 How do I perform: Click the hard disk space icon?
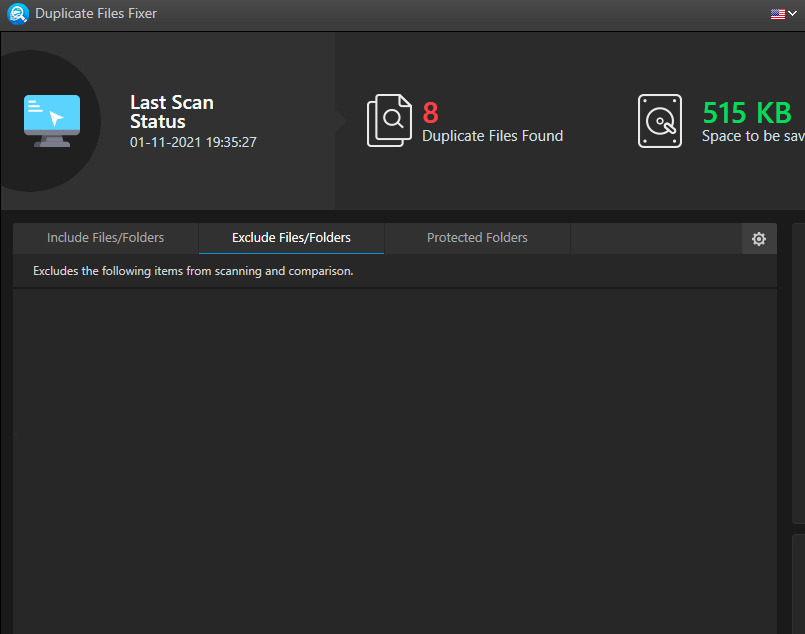coord(660,121)
